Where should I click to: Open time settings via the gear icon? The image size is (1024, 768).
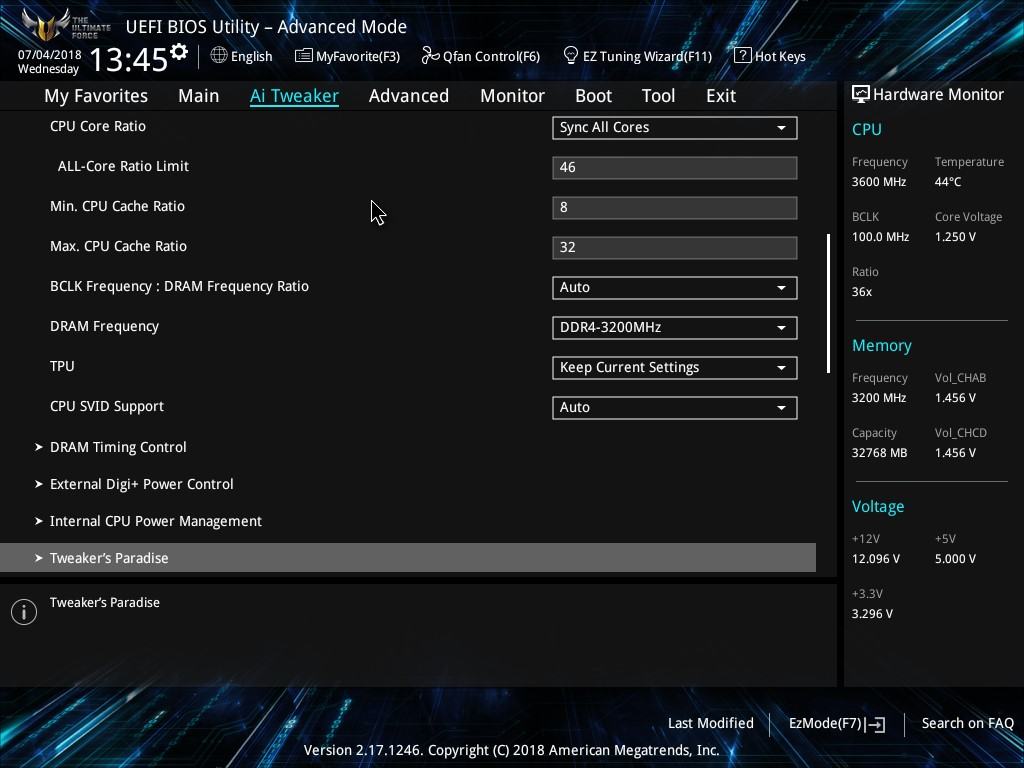tap(179, 52)
